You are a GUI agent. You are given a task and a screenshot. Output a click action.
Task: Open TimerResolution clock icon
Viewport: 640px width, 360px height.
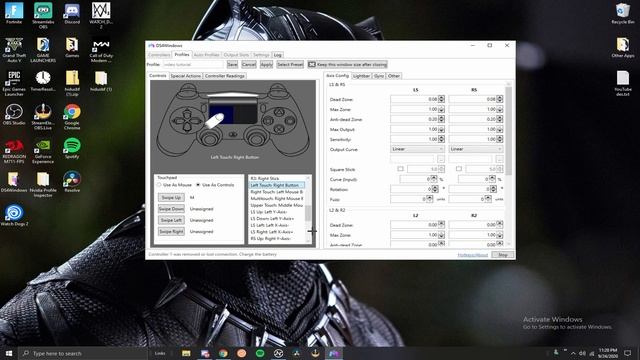tap(43, 80)
